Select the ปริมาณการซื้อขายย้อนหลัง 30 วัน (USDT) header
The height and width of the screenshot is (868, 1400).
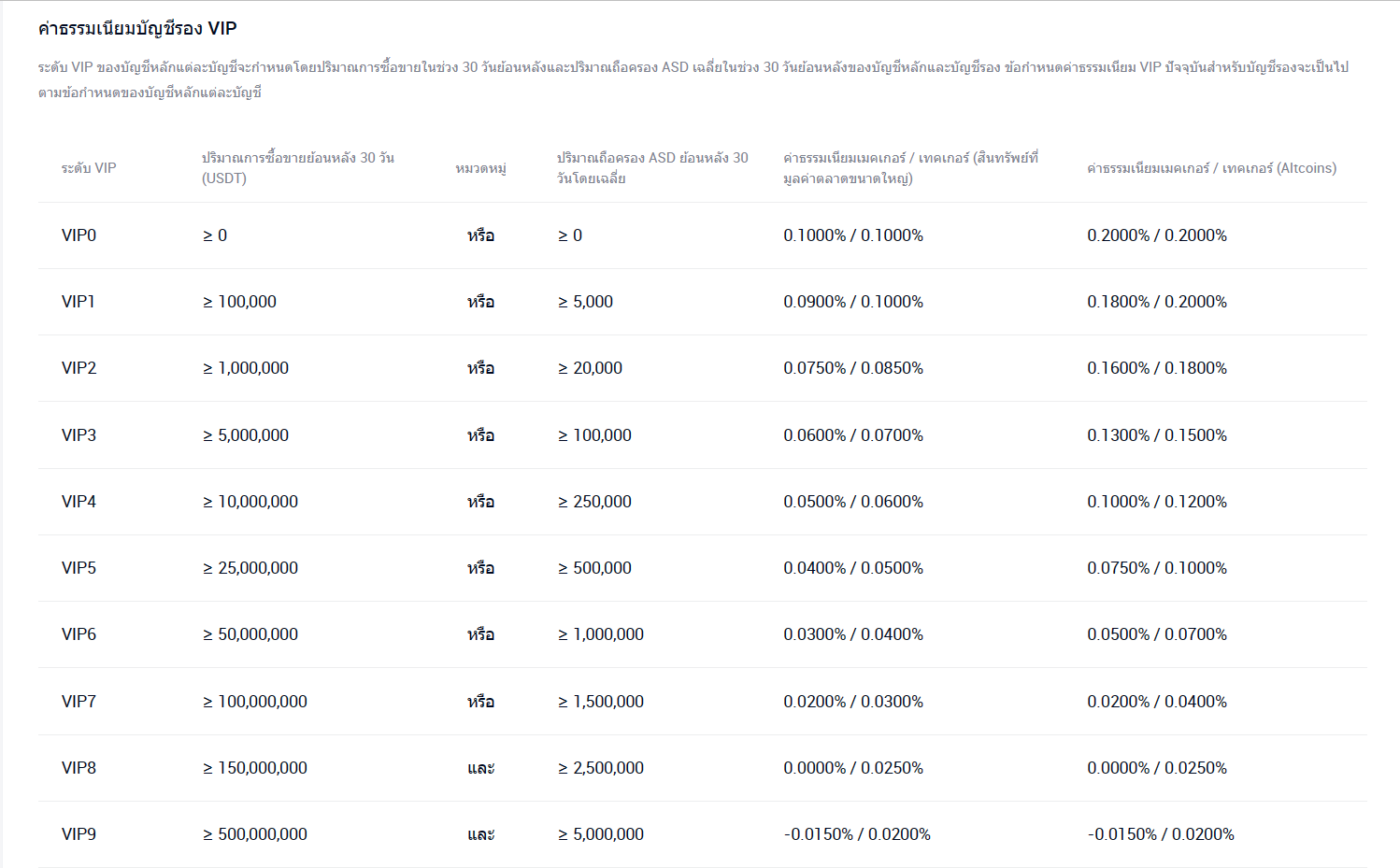(298, 168)
